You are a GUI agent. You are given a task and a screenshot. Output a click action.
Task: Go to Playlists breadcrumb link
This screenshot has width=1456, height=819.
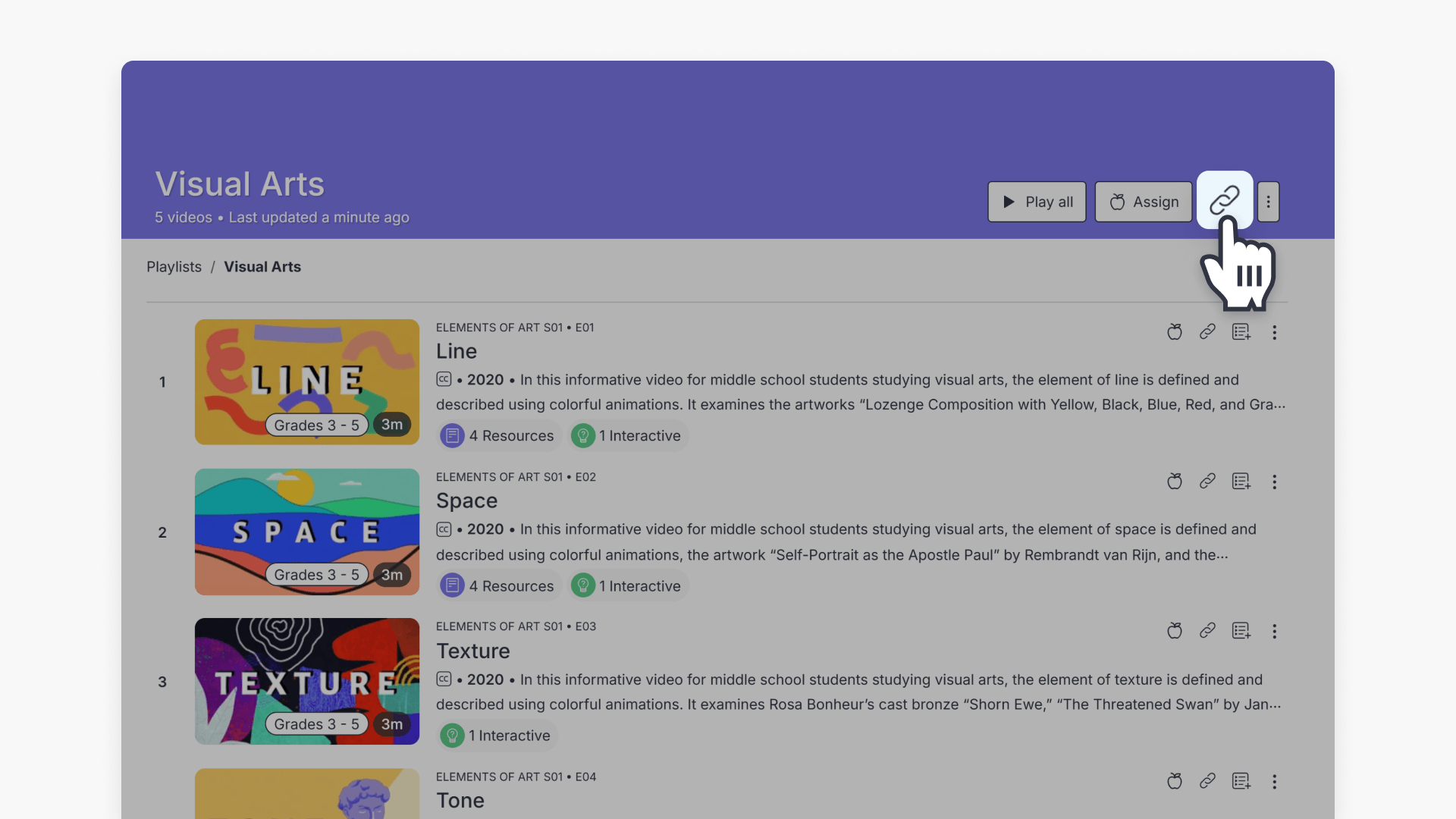click(174, 267)
